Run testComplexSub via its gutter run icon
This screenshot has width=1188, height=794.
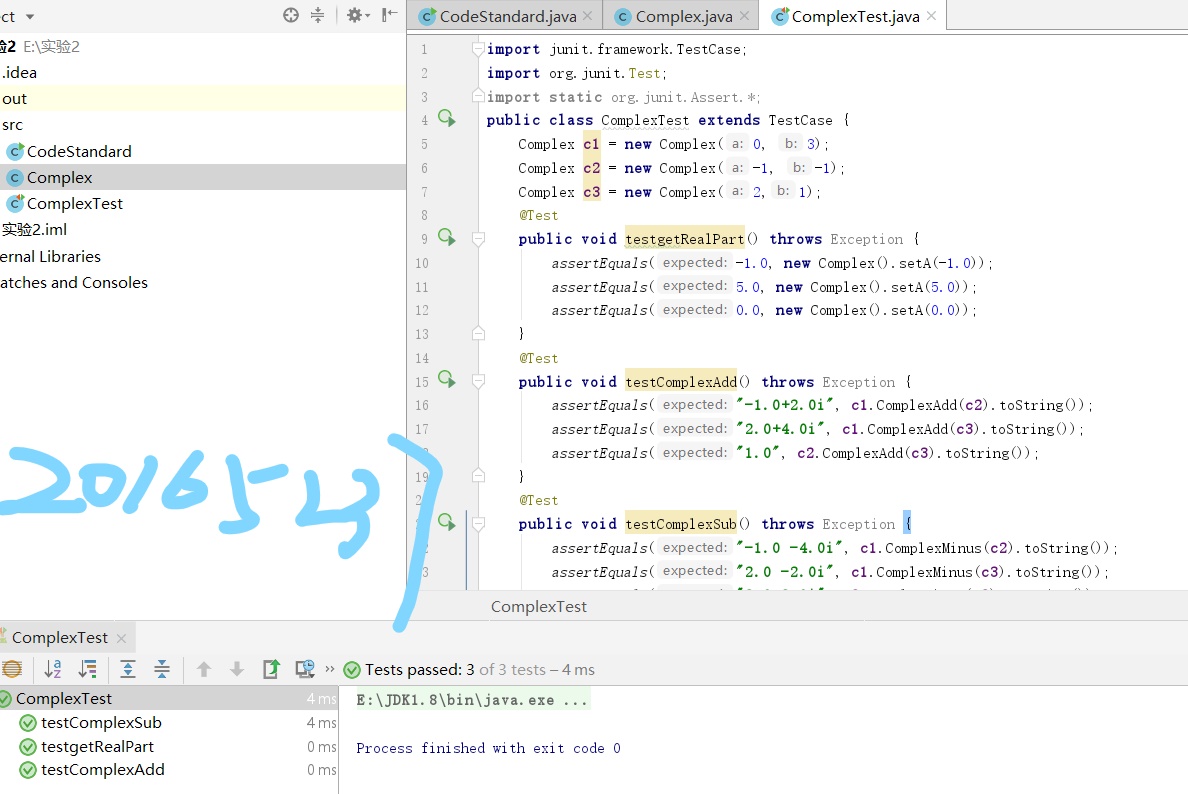447,522
